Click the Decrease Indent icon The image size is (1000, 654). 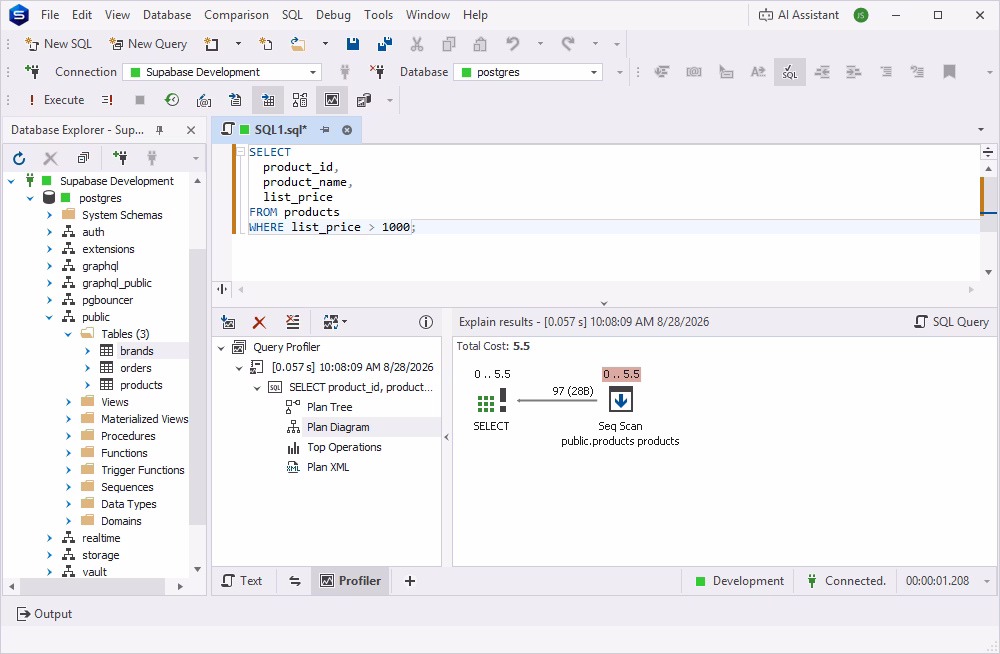point(822,72)
